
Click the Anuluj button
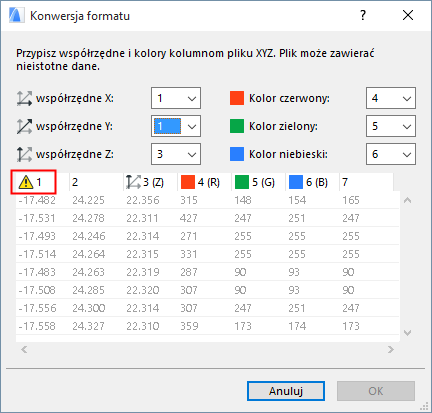[286, 391]
